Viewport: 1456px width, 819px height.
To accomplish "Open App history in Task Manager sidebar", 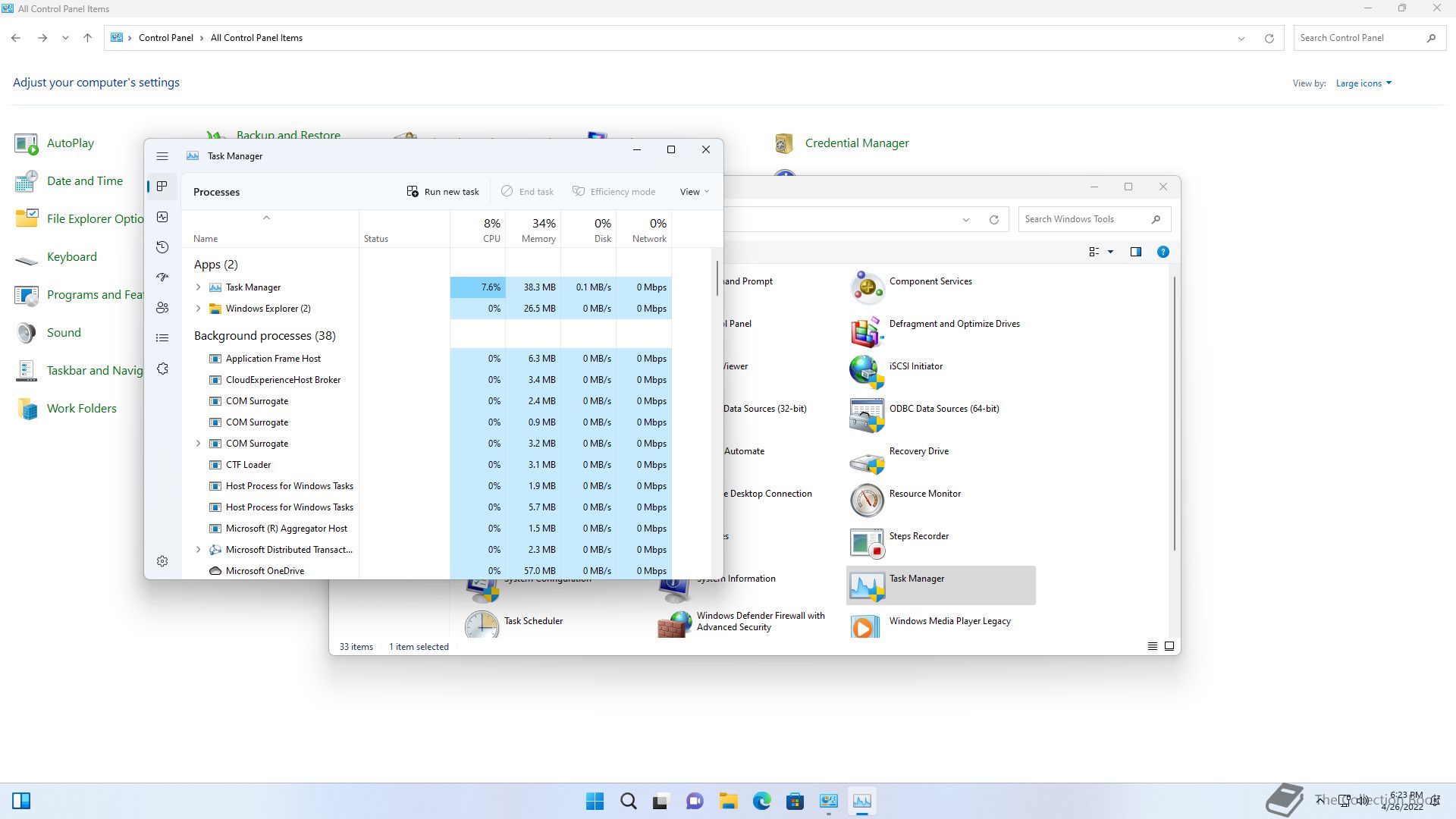I will click(162, 247).
